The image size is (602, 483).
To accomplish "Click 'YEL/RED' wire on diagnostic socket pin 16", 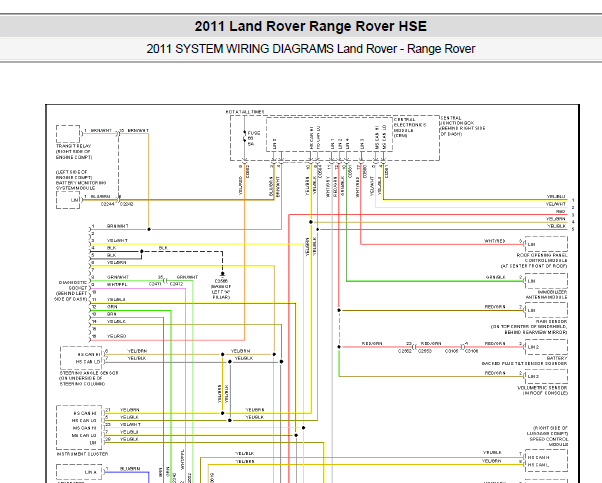I will (x=116, y=336).
